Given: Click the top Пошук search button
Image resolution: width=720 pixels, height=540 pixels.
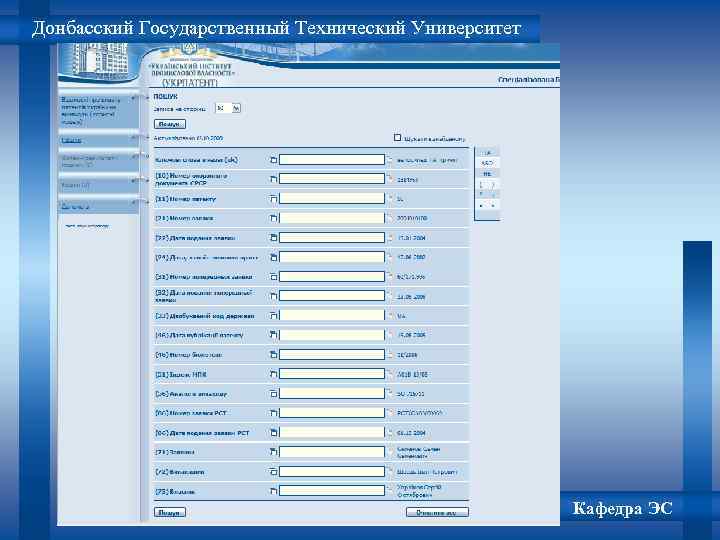Looking at the screenshot, I should click(170, 124).
